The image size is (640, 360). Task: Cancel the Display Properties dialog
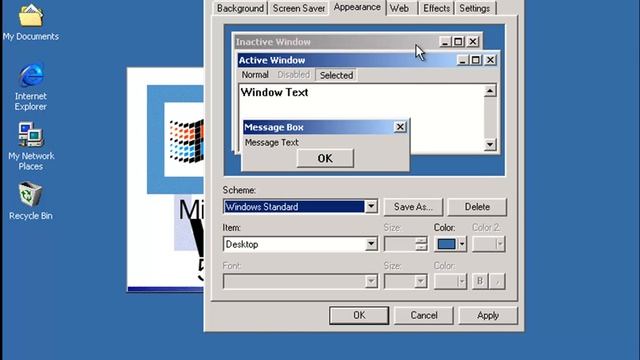click(424, 315)
